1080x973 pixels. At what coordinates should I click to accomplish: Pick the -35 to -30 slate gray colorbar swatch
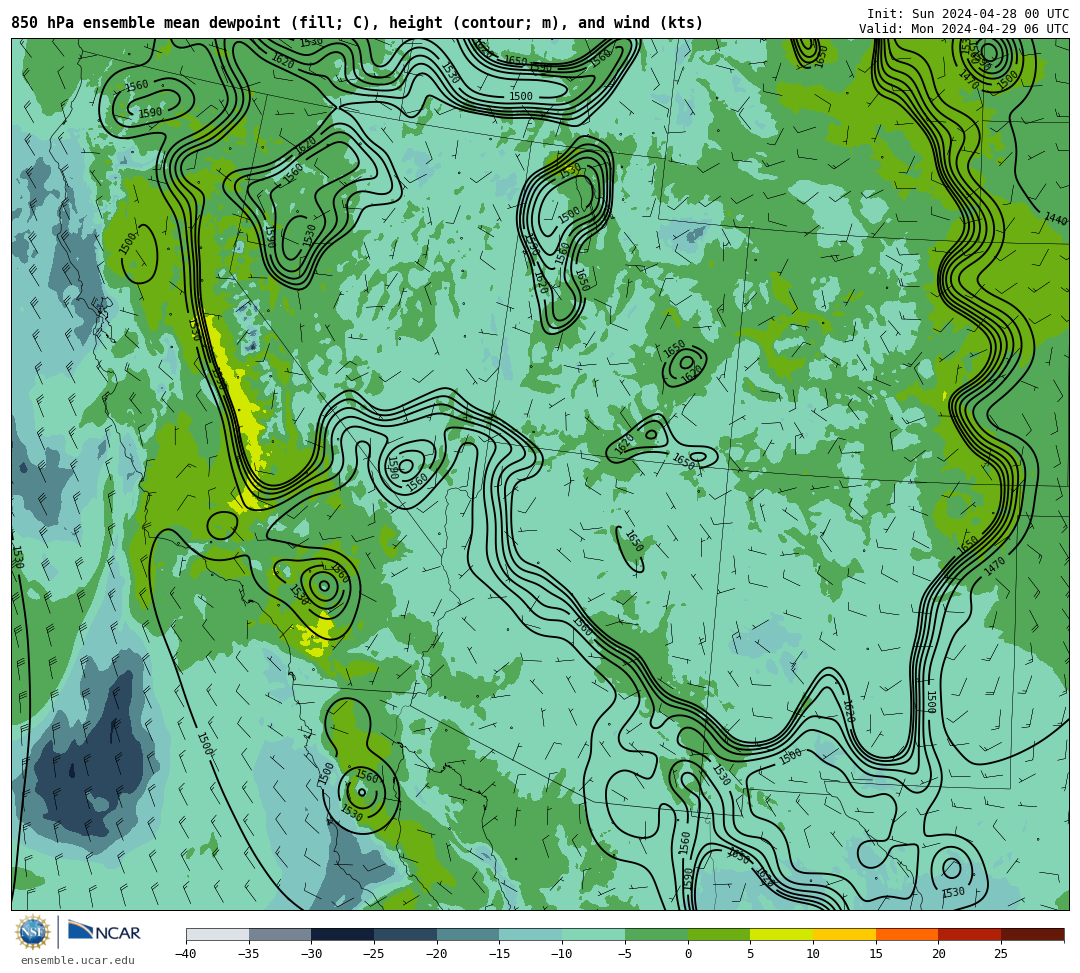coord(280,934)
